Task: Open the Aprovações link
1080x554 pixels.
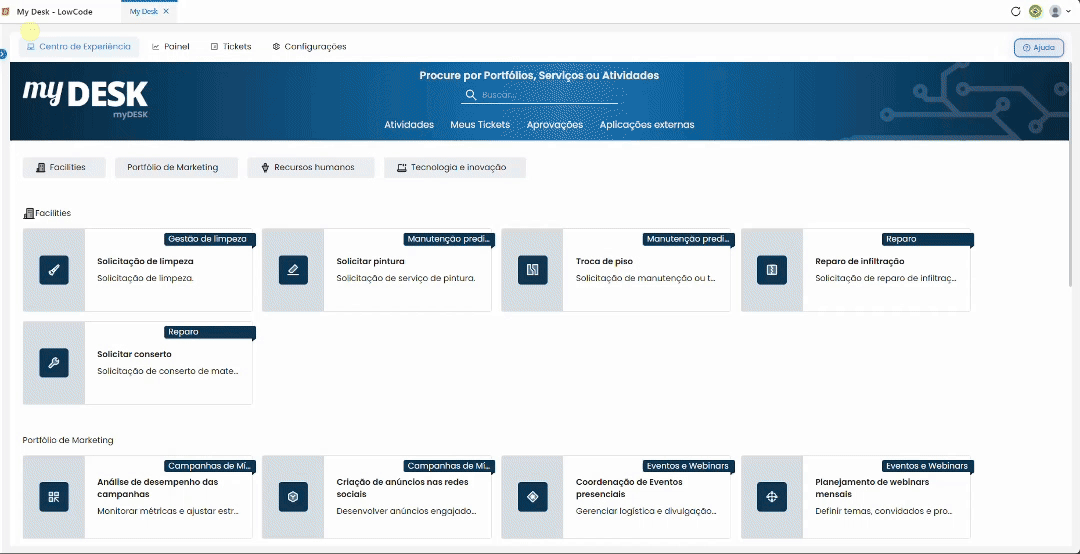Action: (x=554, y=125)
